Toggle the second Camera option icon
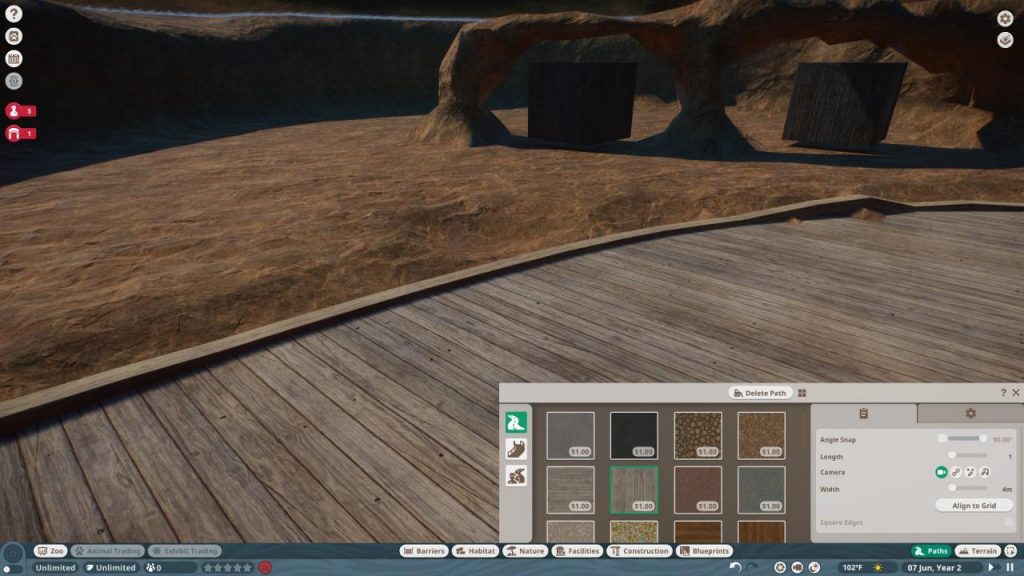The height and width of the screenshot is (576, 1024). [x=956, y=472]
